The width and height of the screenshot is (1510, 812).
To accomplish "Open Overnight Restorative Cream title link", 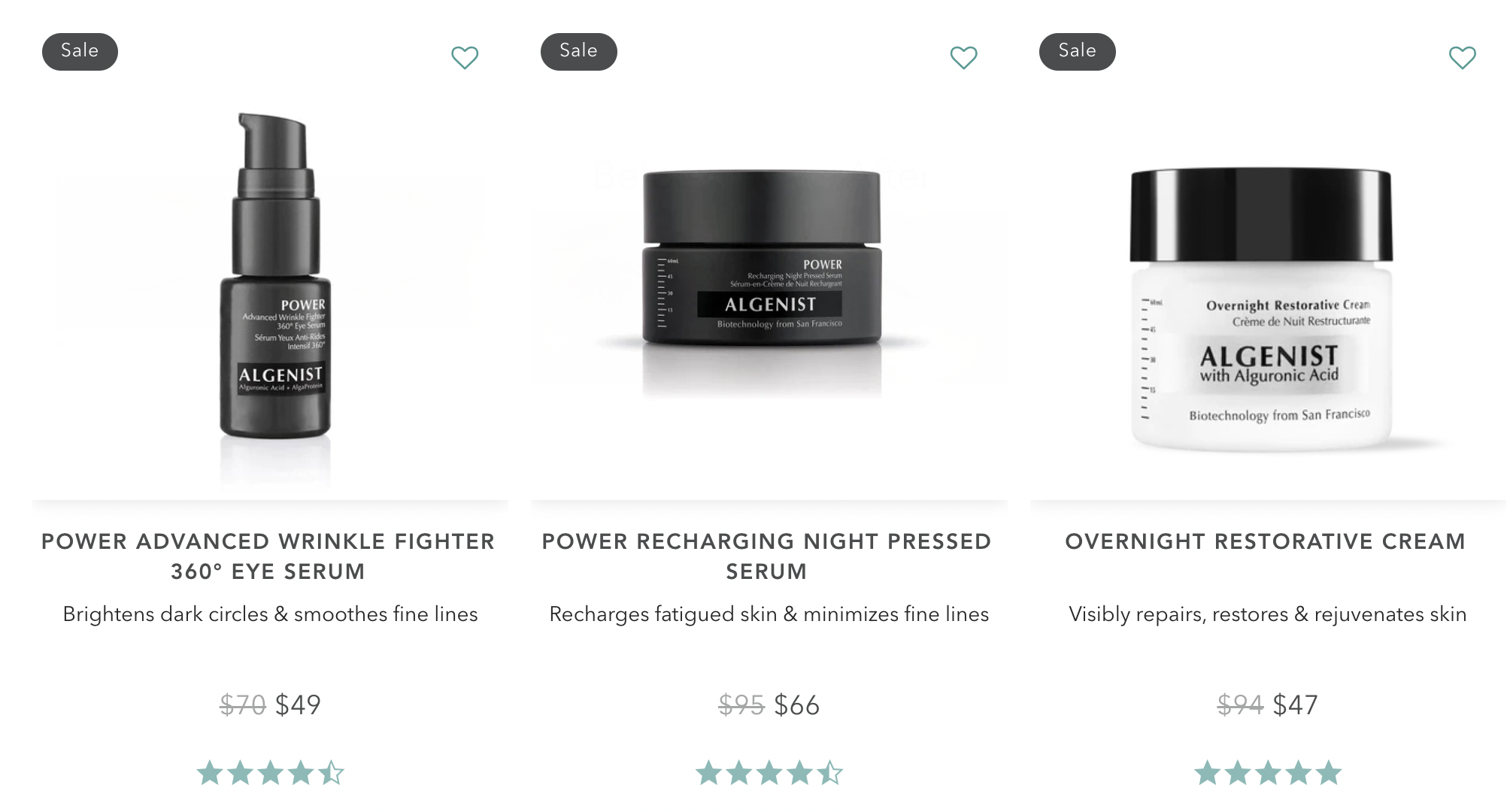I will coord(1266,541).
